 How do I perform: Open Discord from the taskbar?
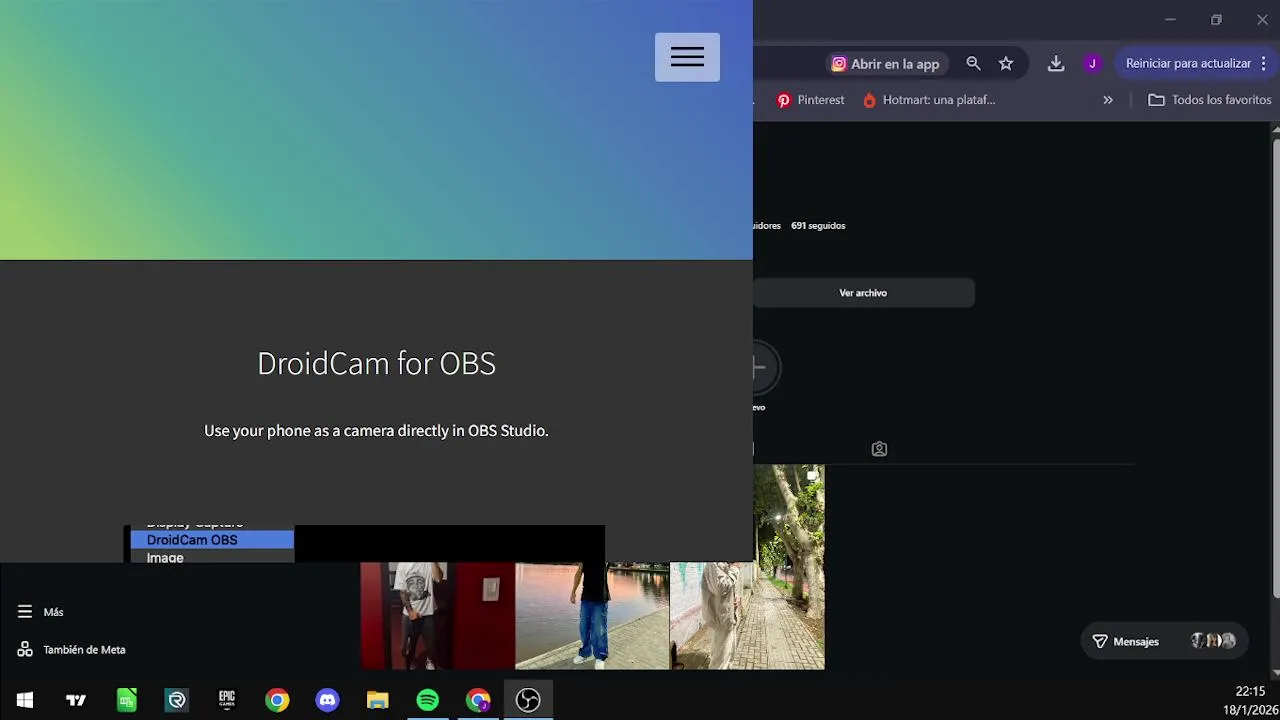coord(327,700)
